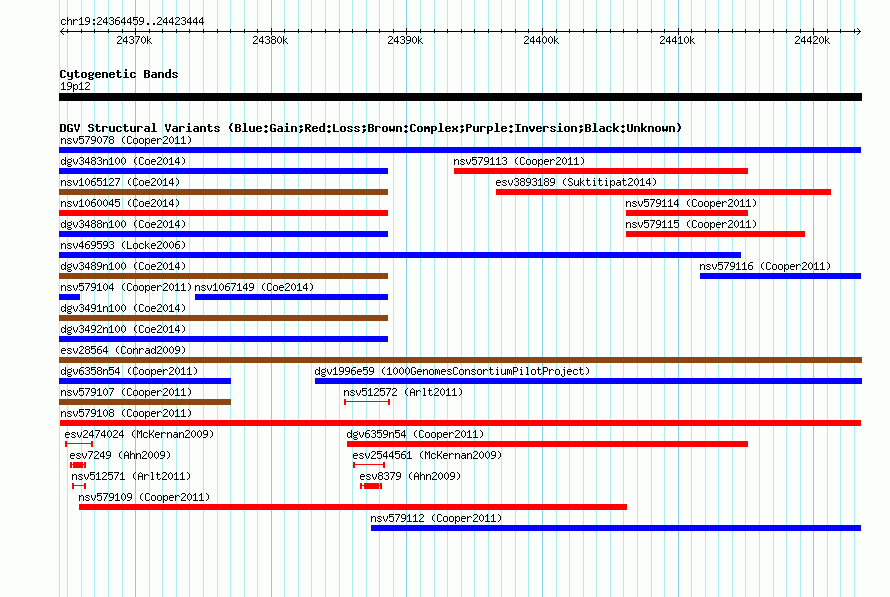Open the dgv3489n100 (Coe2014) label
Image resolution: width=890 pixels, height=597 pixels.
click(x=123, y=266)
